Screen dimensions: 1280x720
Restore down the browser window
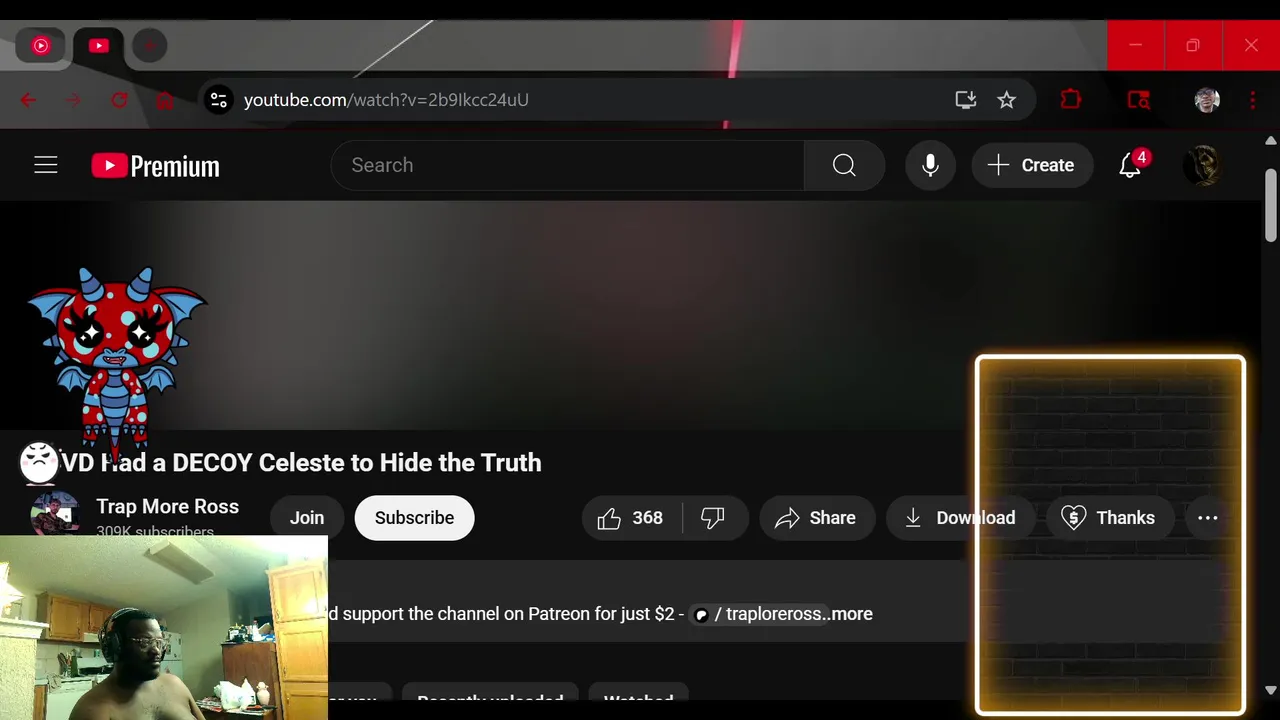(1193, 45)
